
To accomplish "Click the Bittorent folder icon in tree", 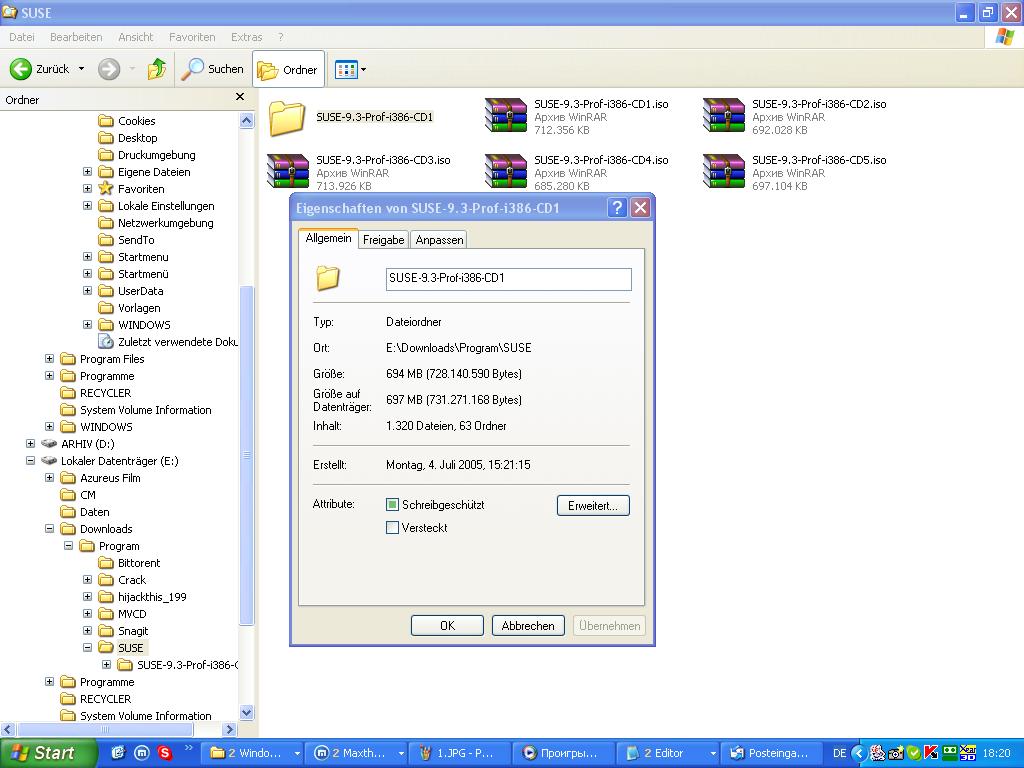I will point(106,563).
